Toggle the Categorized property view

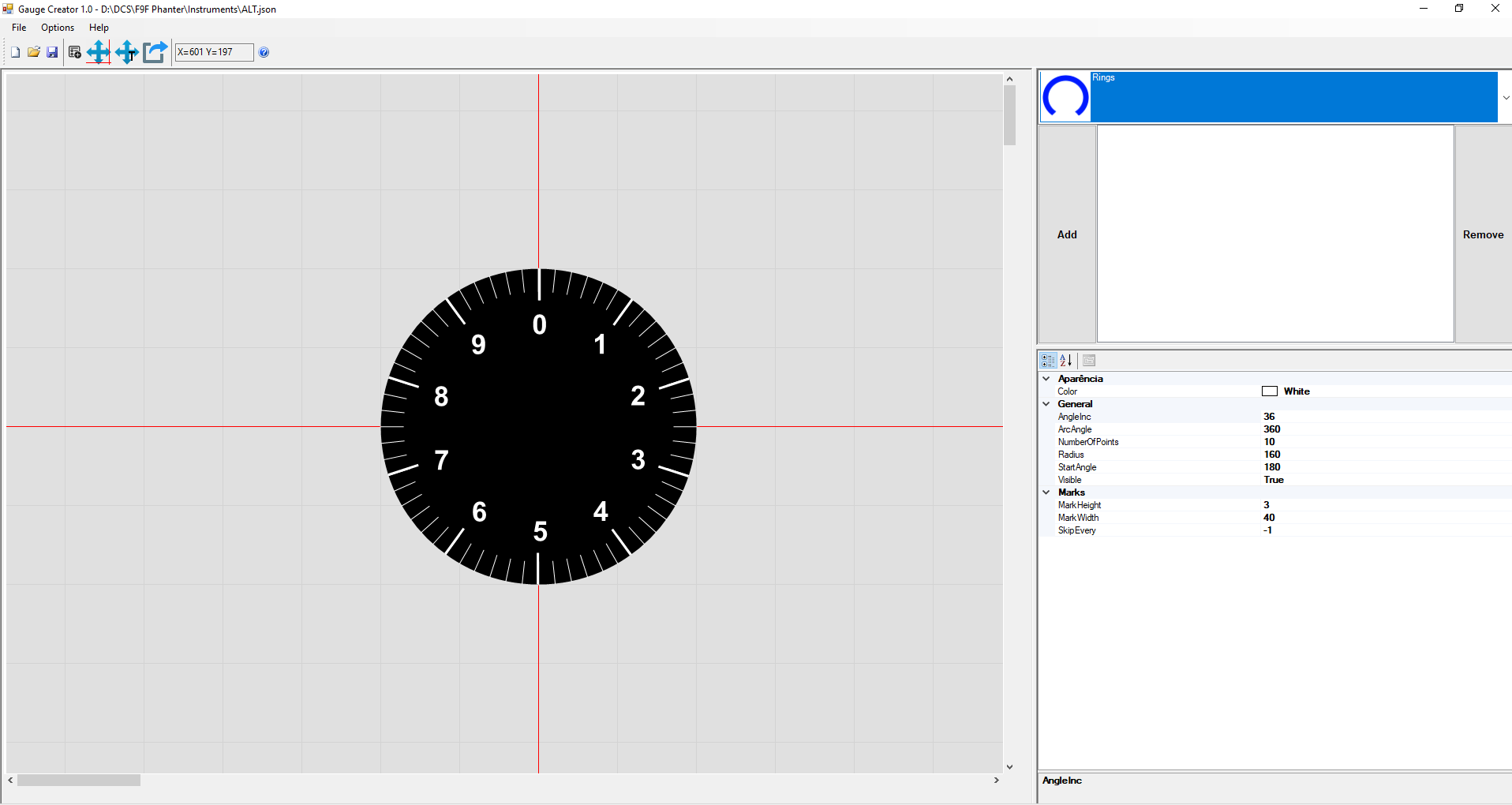[1048, 361]
